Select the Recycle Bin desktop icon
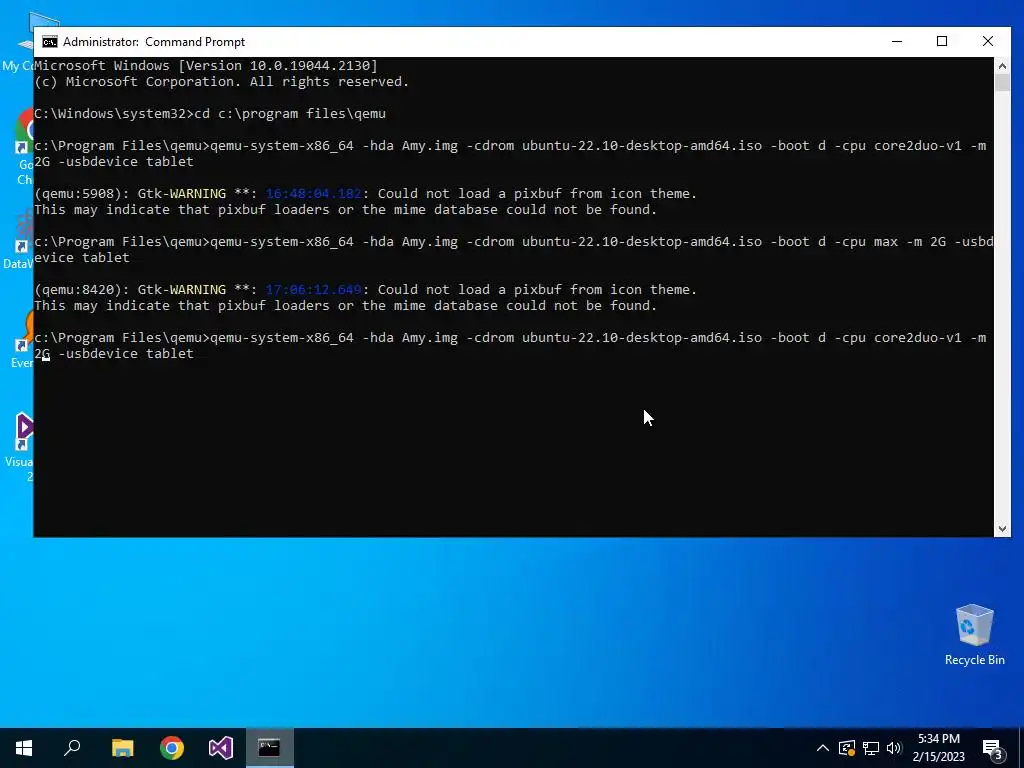Image resolution: width=1024 pixels, height=768 pixels. (x=974, y=635)
